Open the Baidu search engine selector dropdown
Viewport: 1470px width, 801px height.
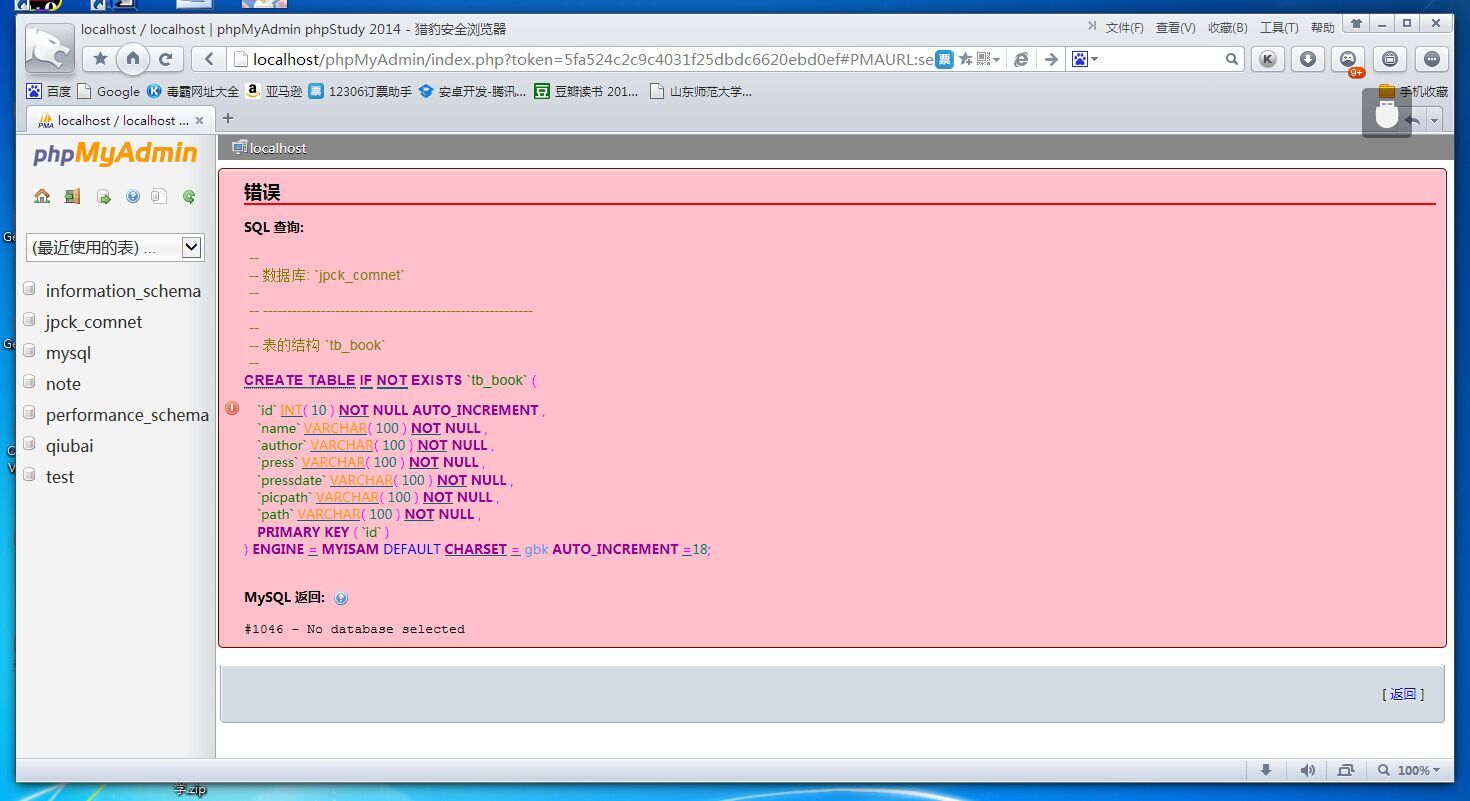click(1085, 59)
